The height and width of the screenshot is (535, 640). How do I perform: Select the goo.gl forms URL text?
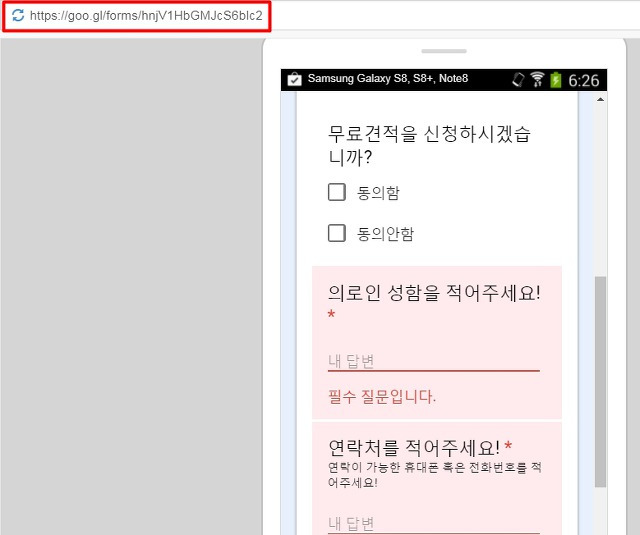(146, 16)
